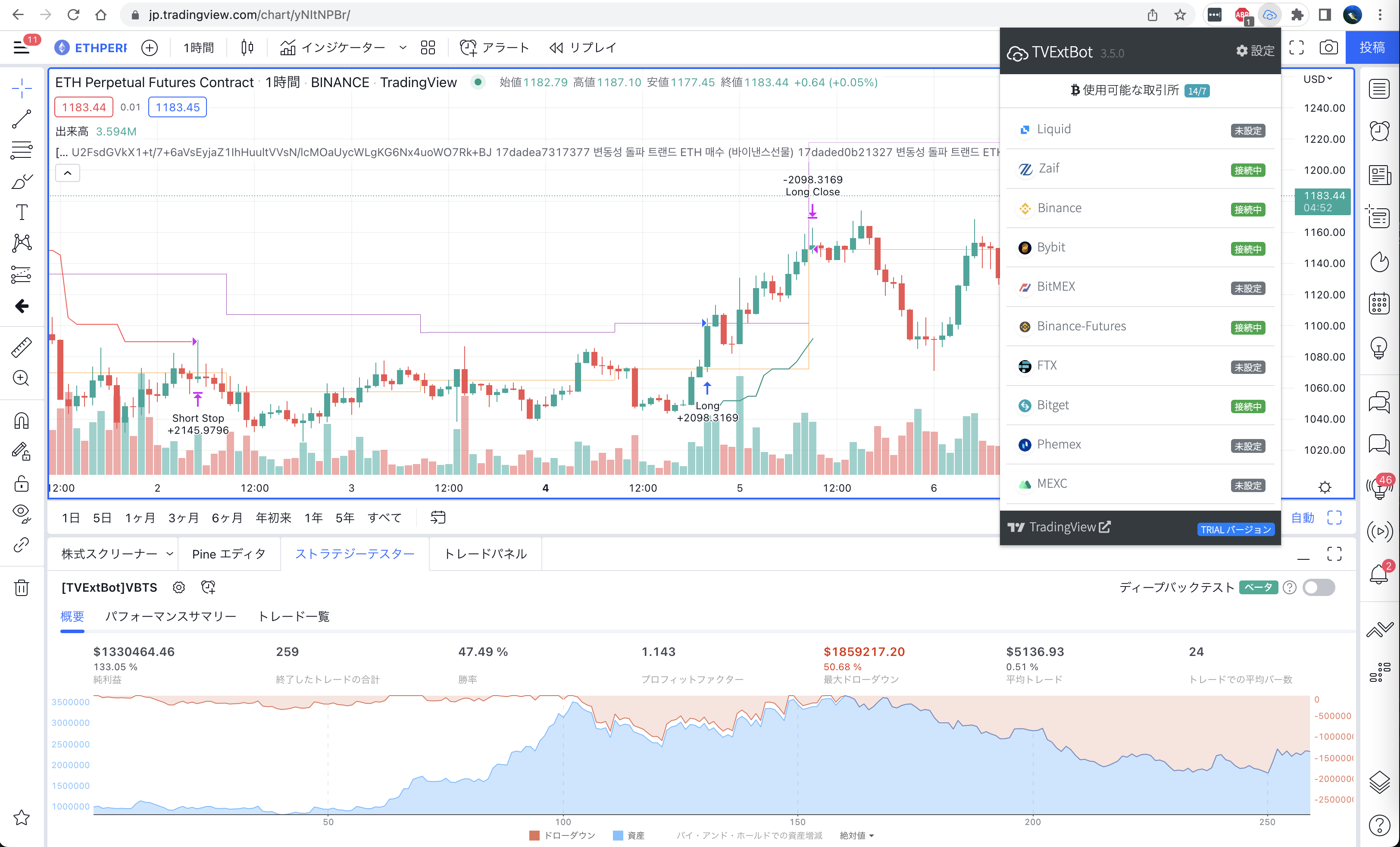
Task: Collapse the indicator legend chevron
Action: click(68, 173)
